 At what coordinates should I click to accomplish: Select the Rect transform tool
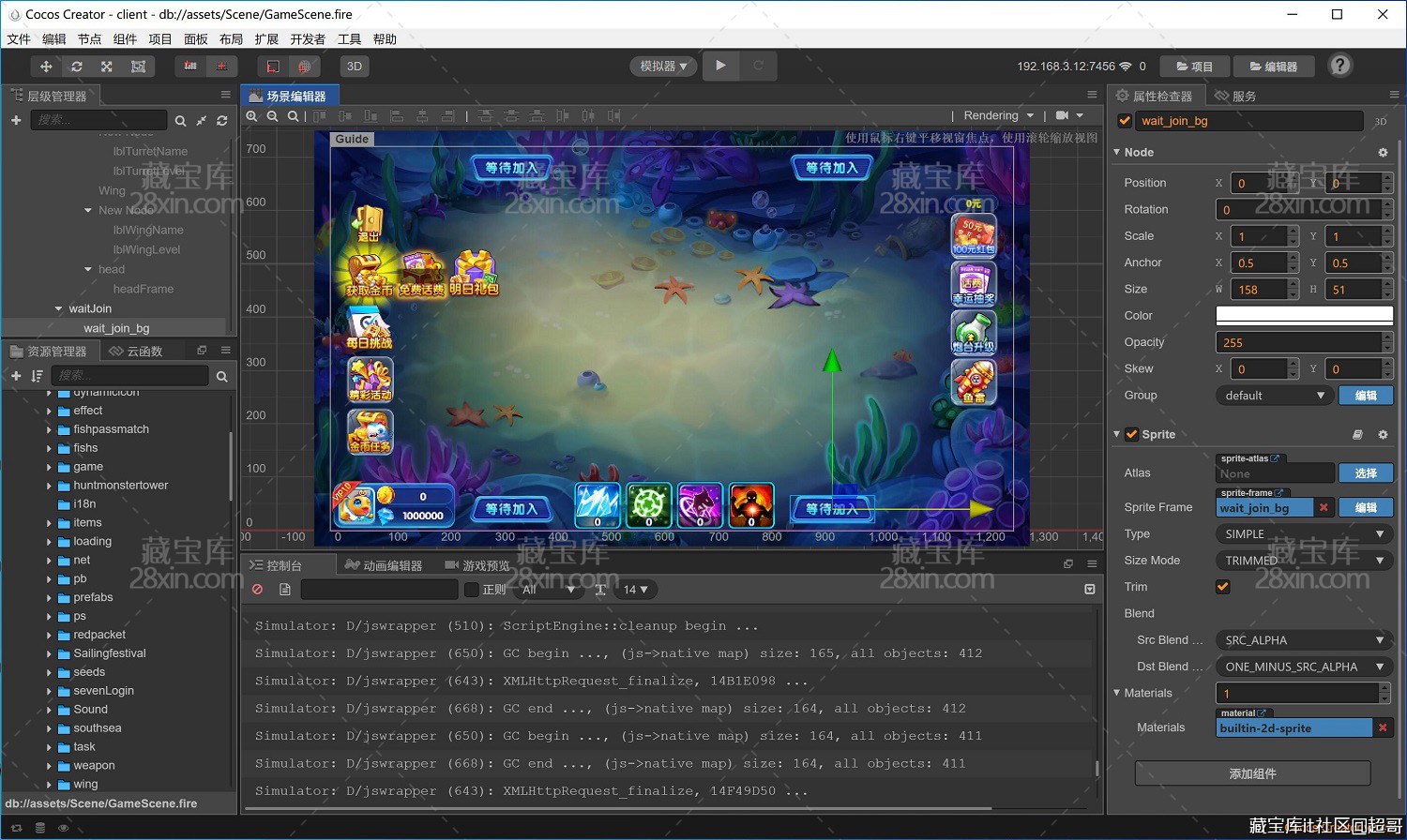[138, 67]
